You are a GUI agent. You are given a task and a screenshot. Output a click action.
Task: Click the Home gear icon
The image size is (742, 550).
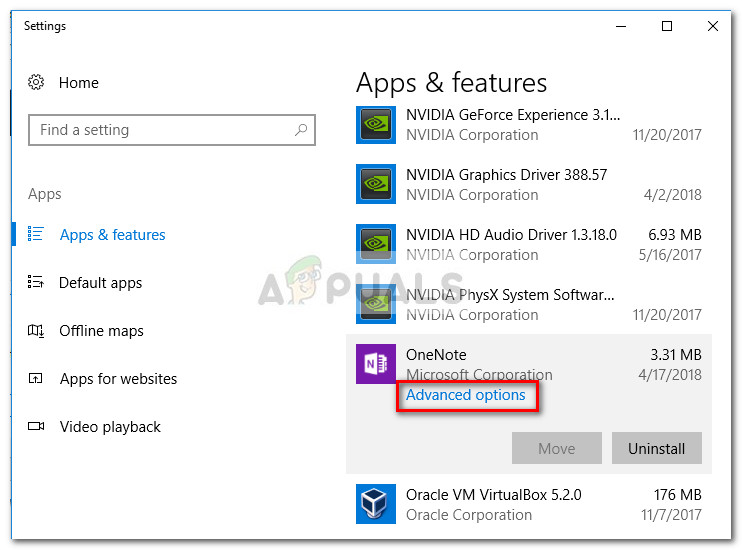tap(36, 82)
